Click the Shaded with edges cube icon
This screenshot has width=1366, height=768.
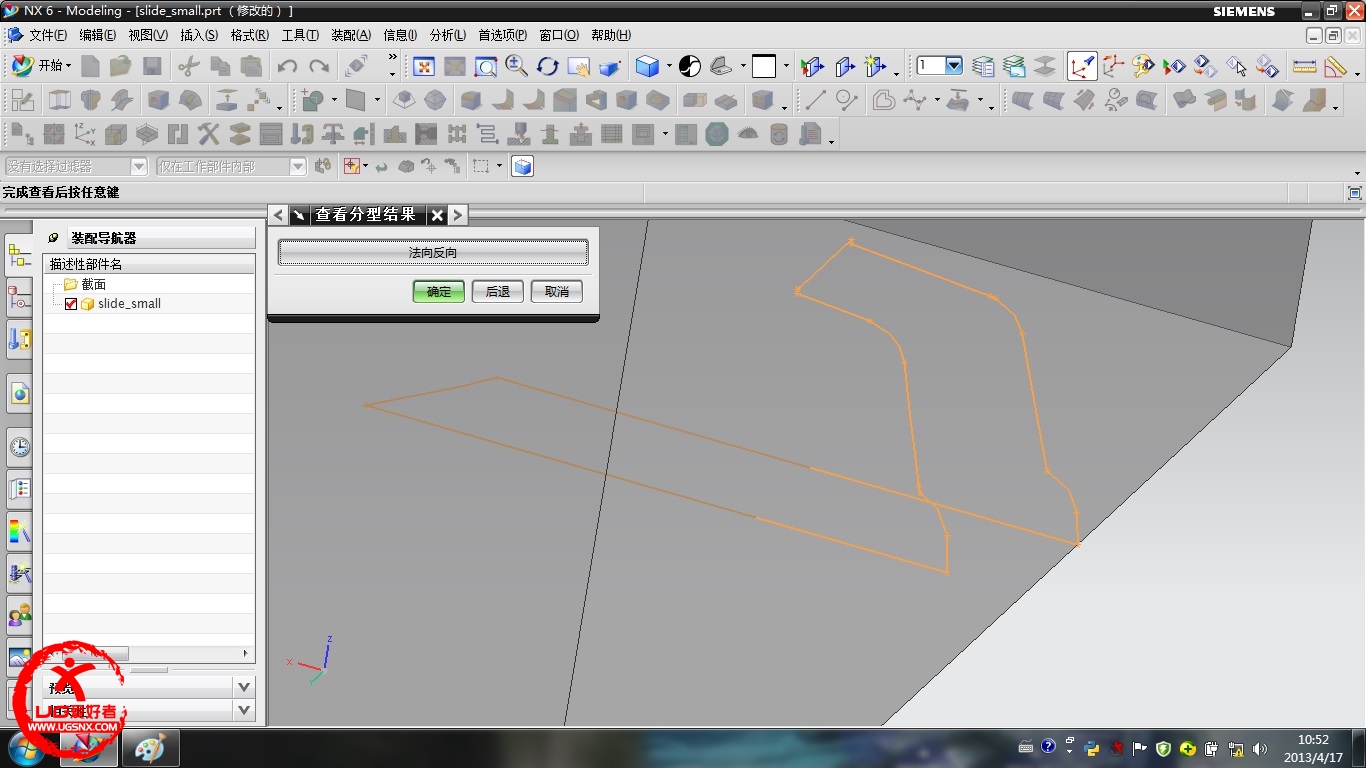click(647, 66)
